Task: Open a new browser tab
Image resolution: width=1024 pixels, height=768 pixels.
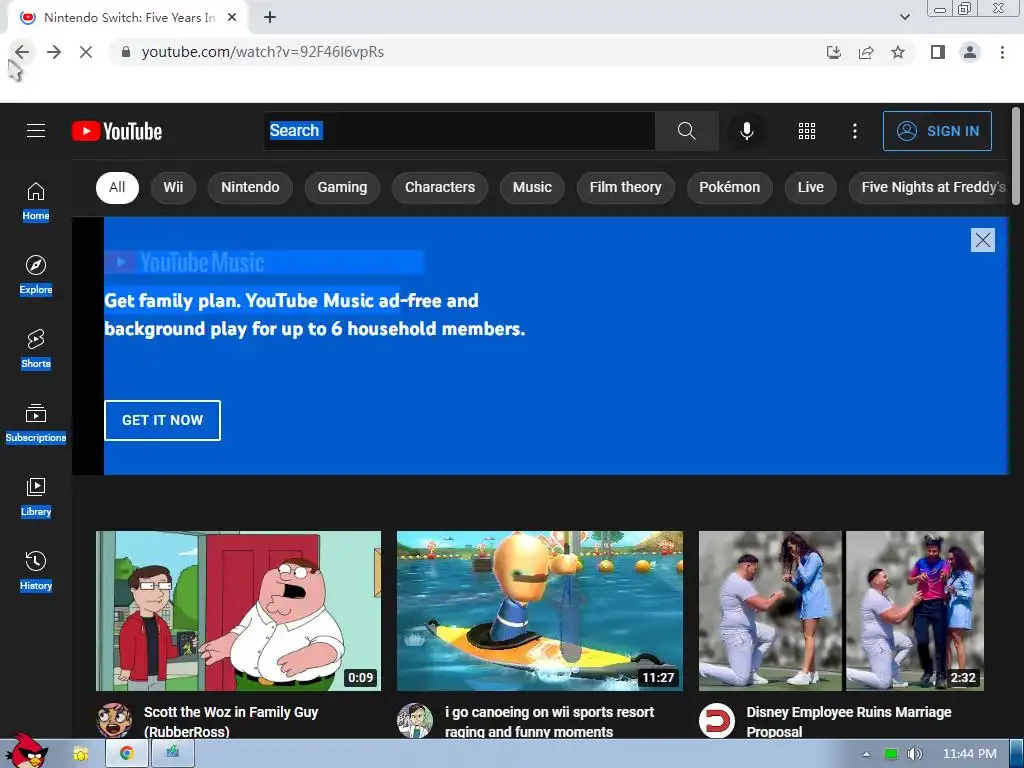Action: pos(270,18)
